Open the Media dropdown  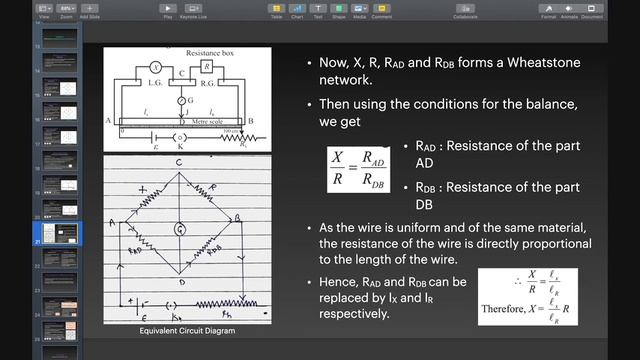[359, 9]
